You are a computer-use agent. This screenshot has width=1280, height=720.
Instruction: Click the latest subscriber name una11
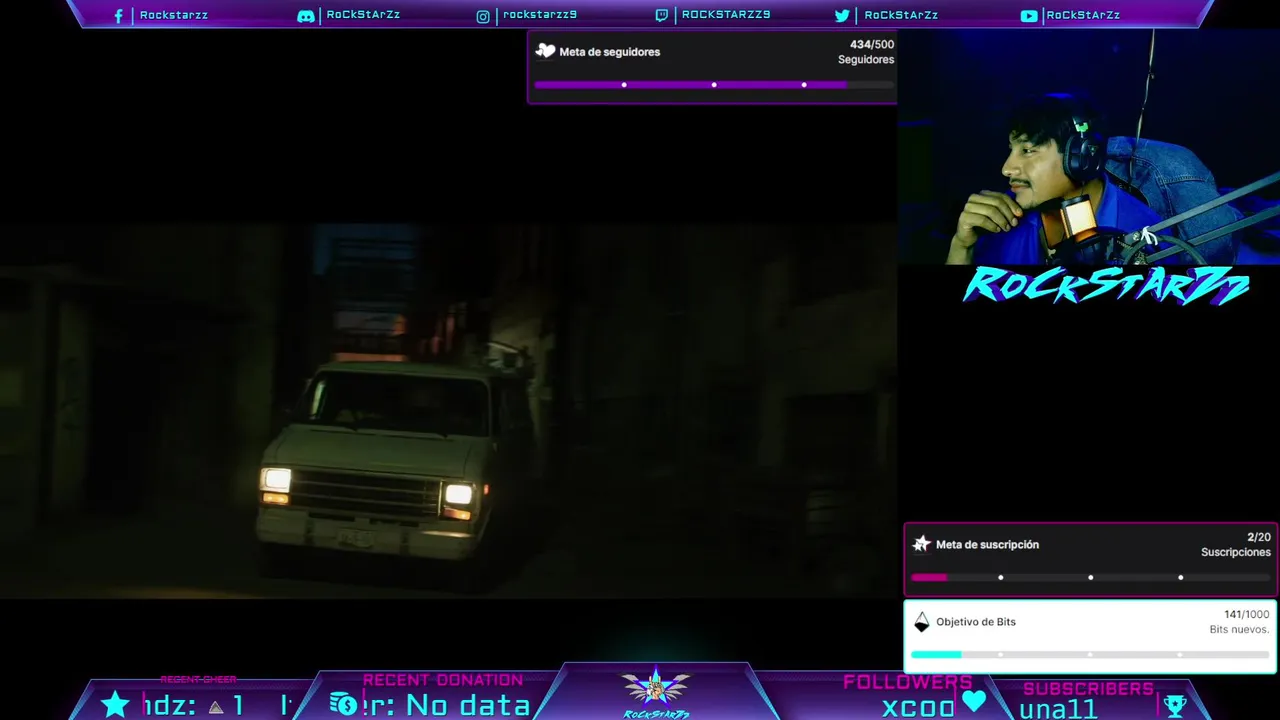coord(1058,709)
